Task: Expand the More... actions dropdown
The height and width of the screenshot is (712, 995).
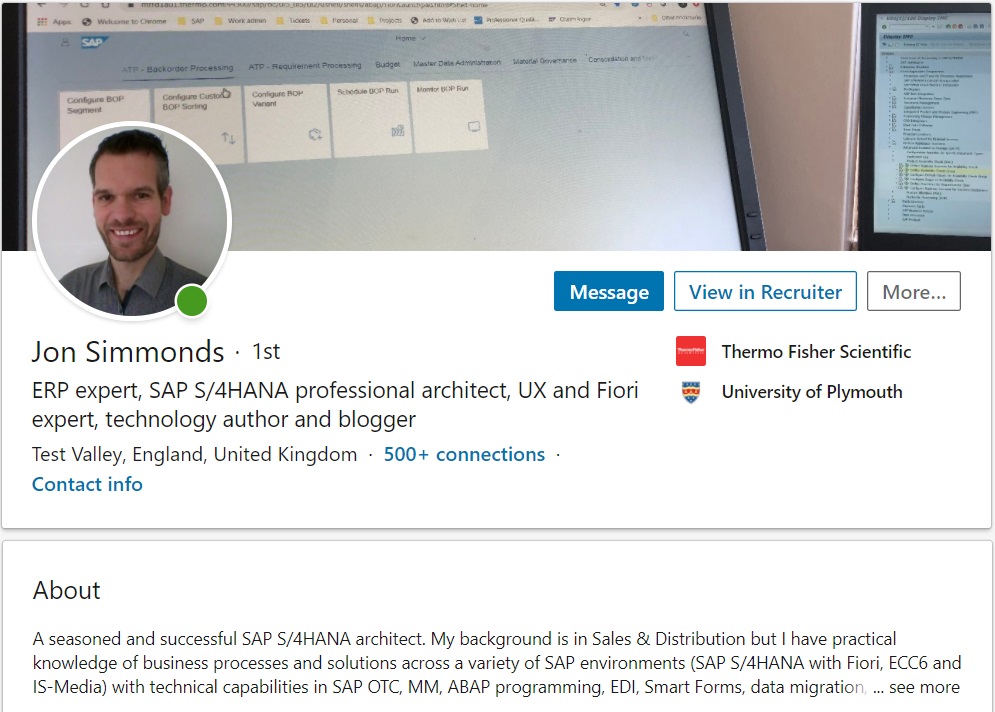Action: click(914, 292)
